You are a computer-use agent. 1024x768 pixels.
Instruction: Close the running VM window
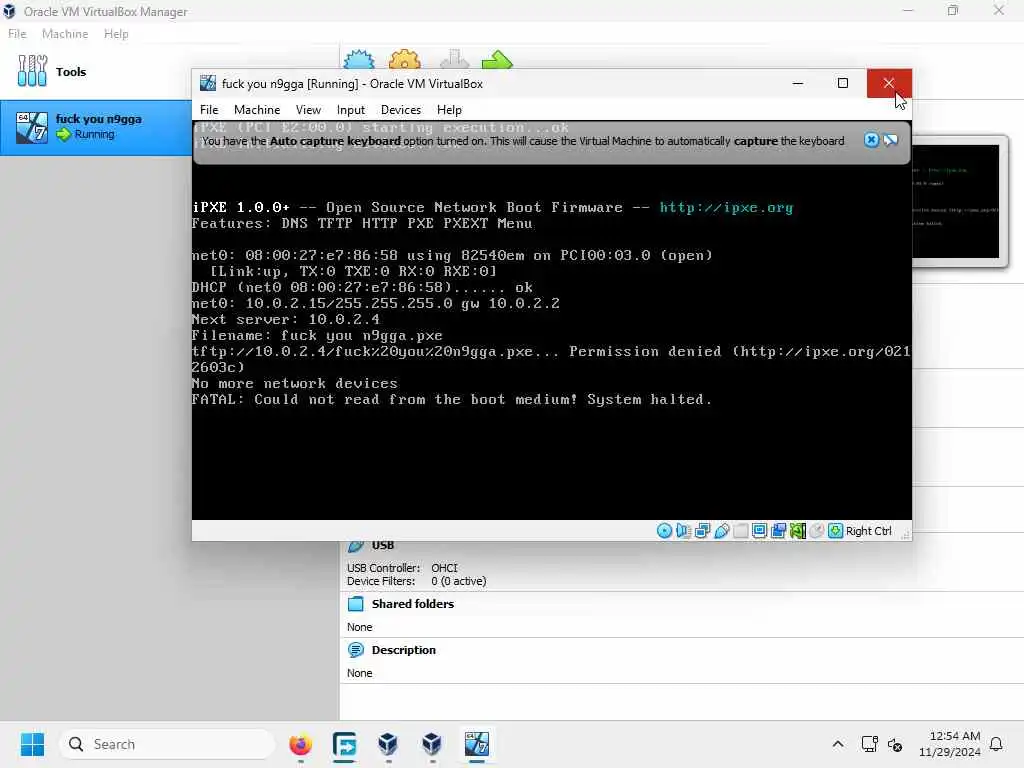point(889,83)
